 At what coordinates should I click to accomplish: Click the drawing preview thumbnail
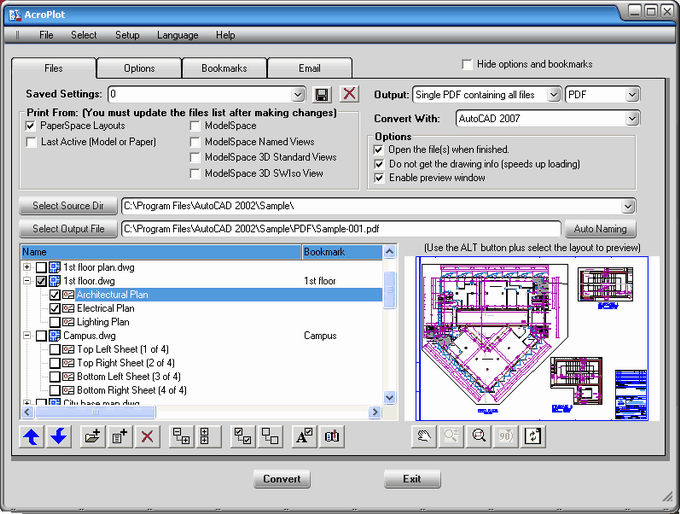[532, 338]
